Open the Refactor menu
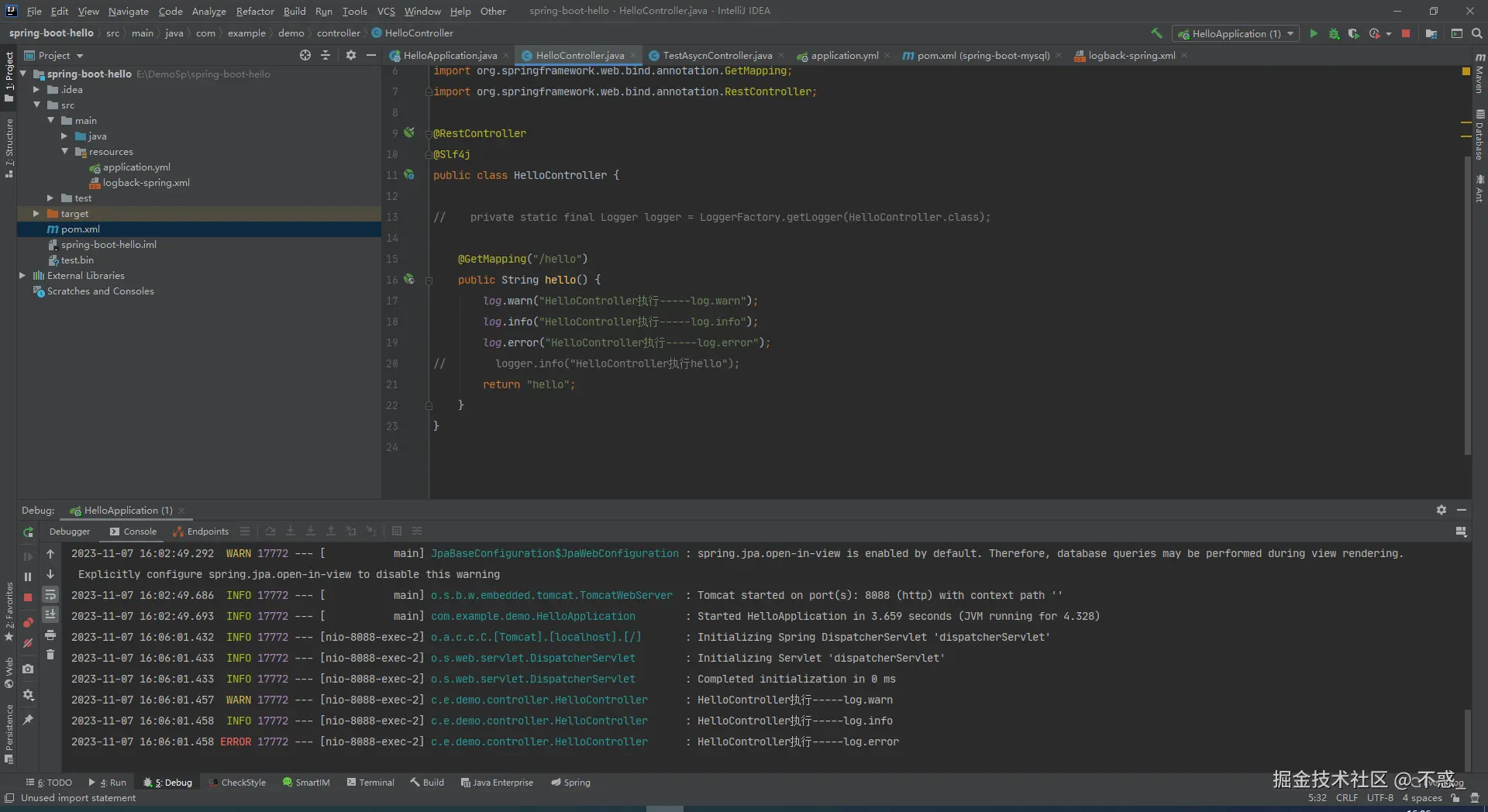 (x=255, y=11)
